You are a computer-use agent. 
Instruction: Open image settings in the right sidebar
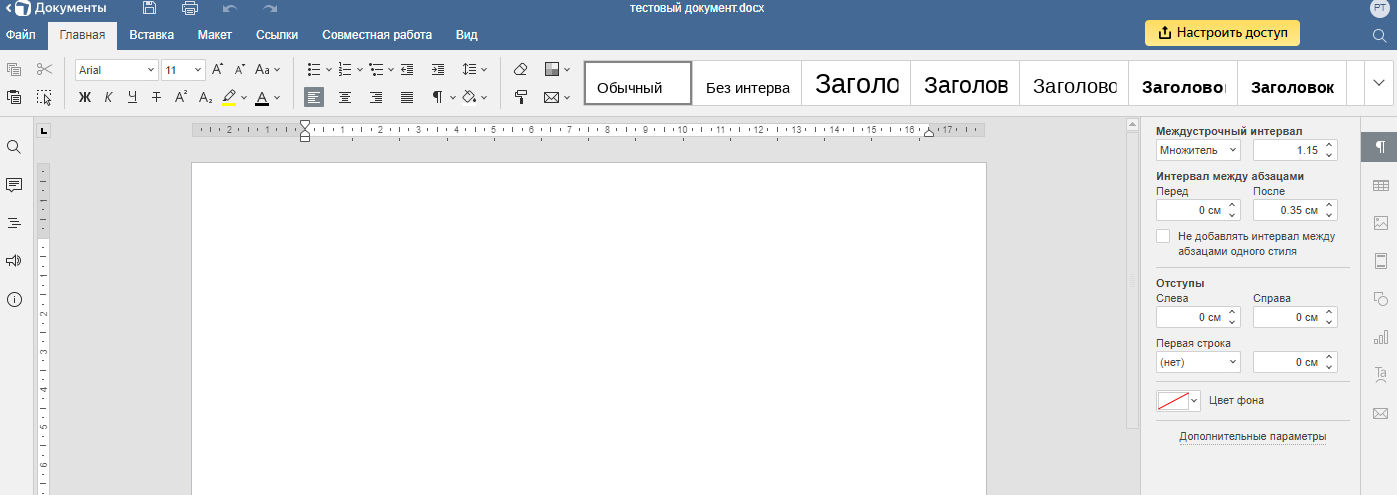(x=1381, y=223)
